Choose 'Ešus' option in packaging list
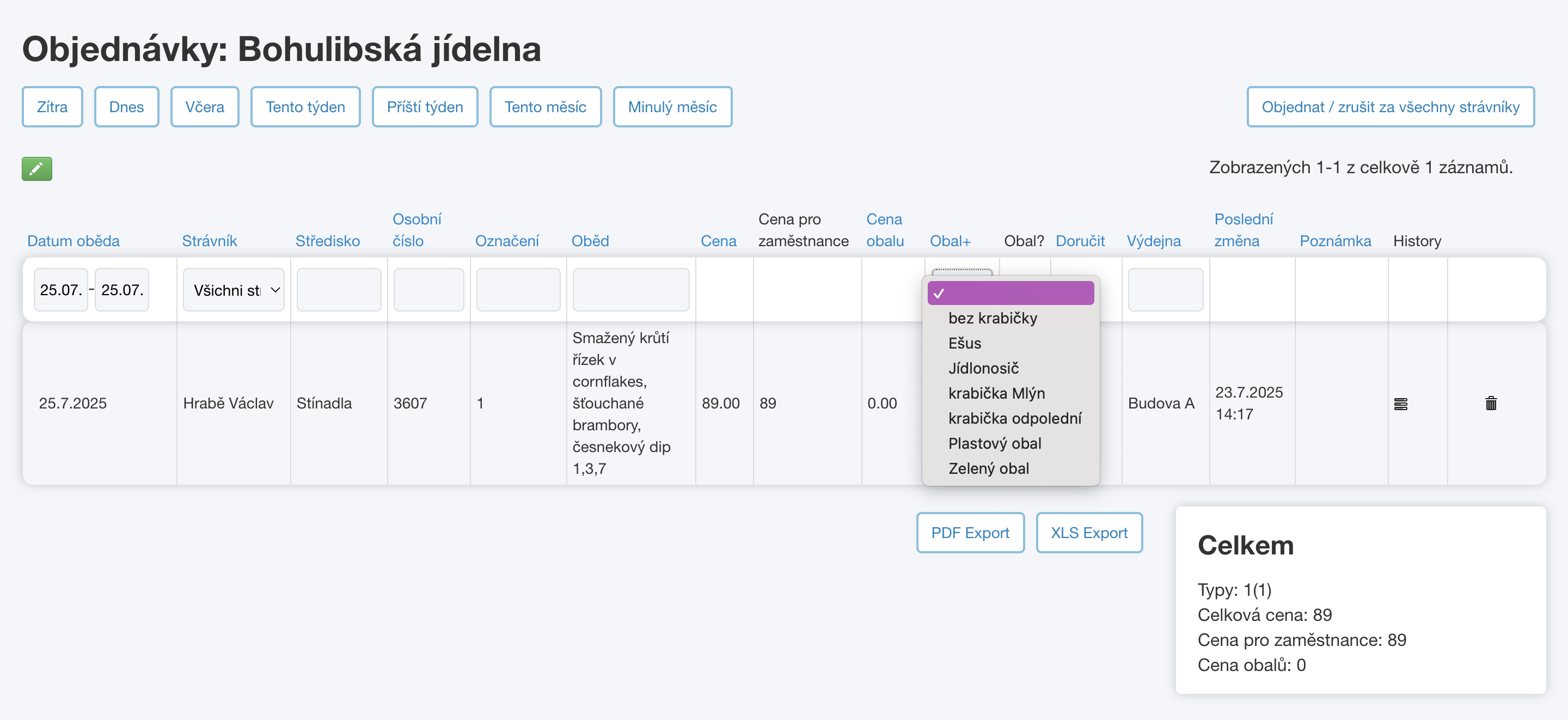This screenshot has width=1568, height=720. click(x=964, y=343)
